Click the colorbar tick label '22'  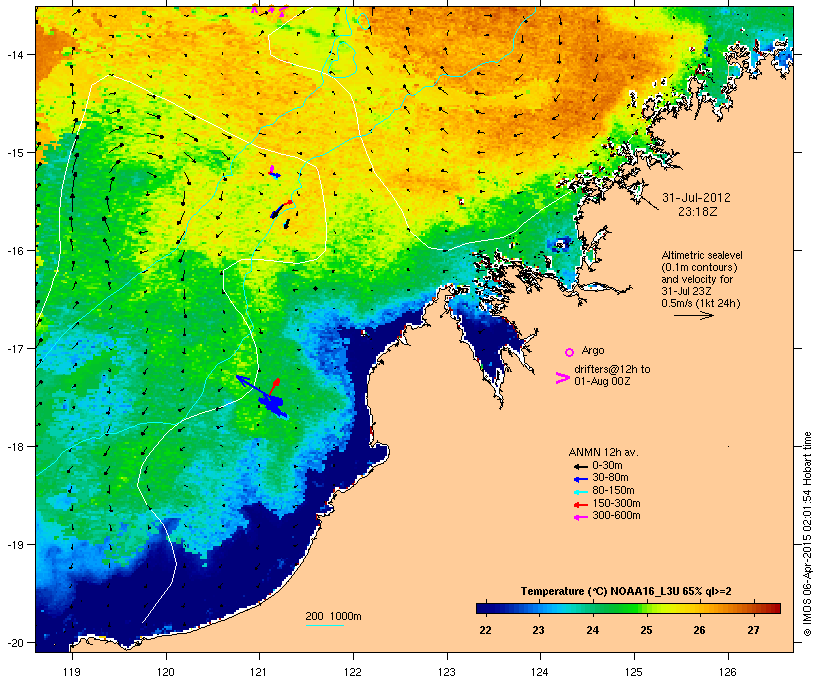coord(485,630)
